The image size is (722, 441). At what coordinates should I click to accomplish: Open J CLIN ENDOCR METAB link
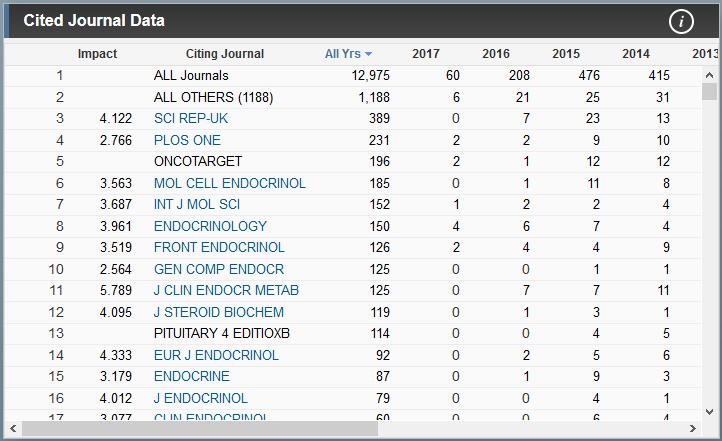point(226,291)
